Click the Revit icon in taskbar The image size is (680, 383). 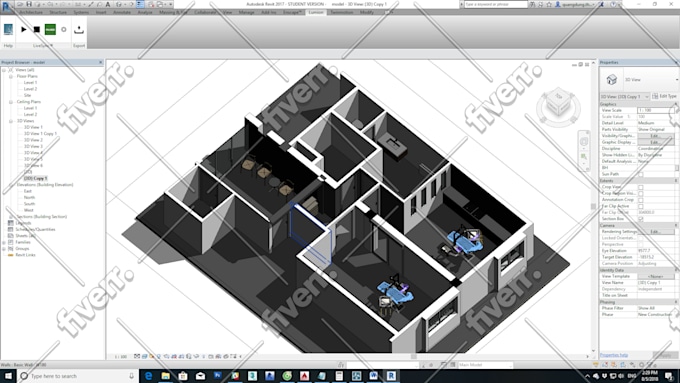(x=391, y=376)
